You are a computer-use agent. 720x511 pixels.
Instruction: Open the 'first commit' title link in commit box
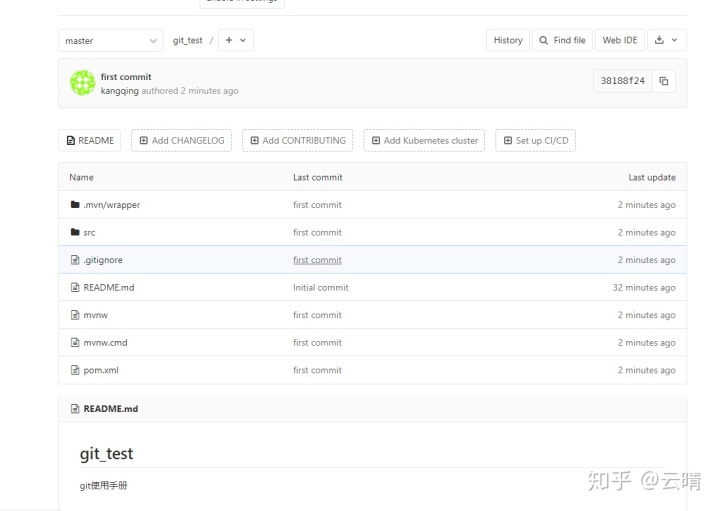pos(126,77)
